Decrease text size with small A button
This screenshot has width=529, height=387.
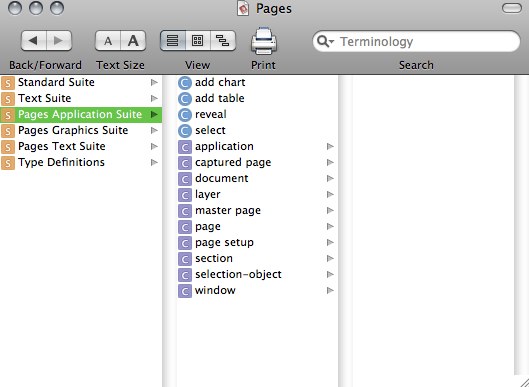pos(108,41)
